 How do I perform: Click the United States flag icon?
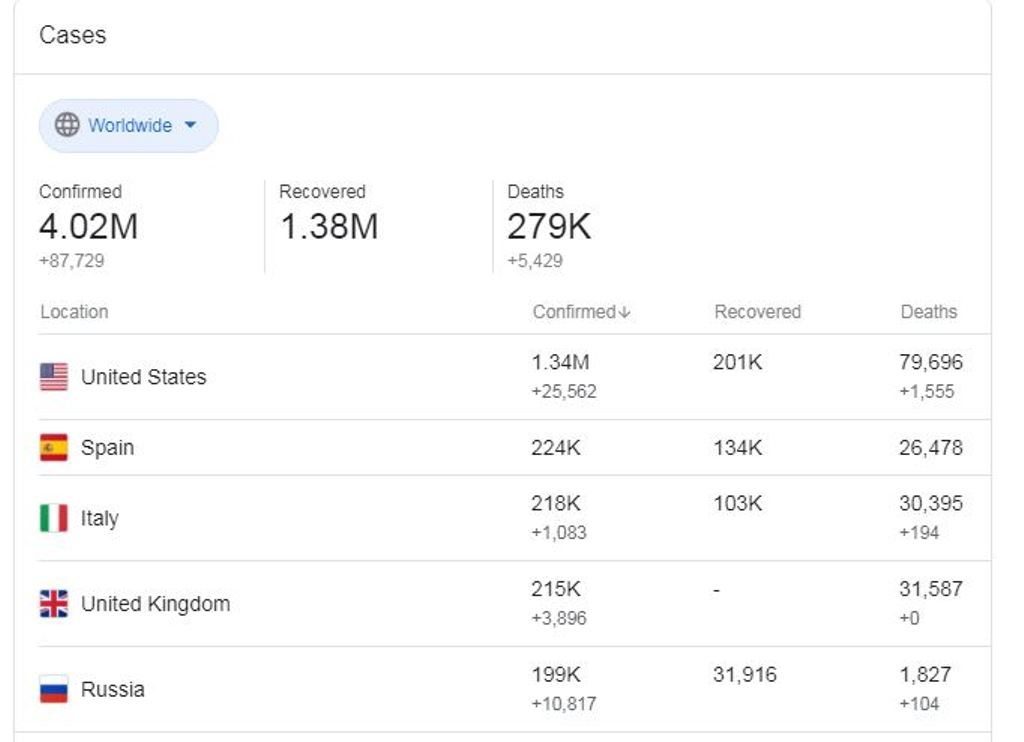coord(54,377)
